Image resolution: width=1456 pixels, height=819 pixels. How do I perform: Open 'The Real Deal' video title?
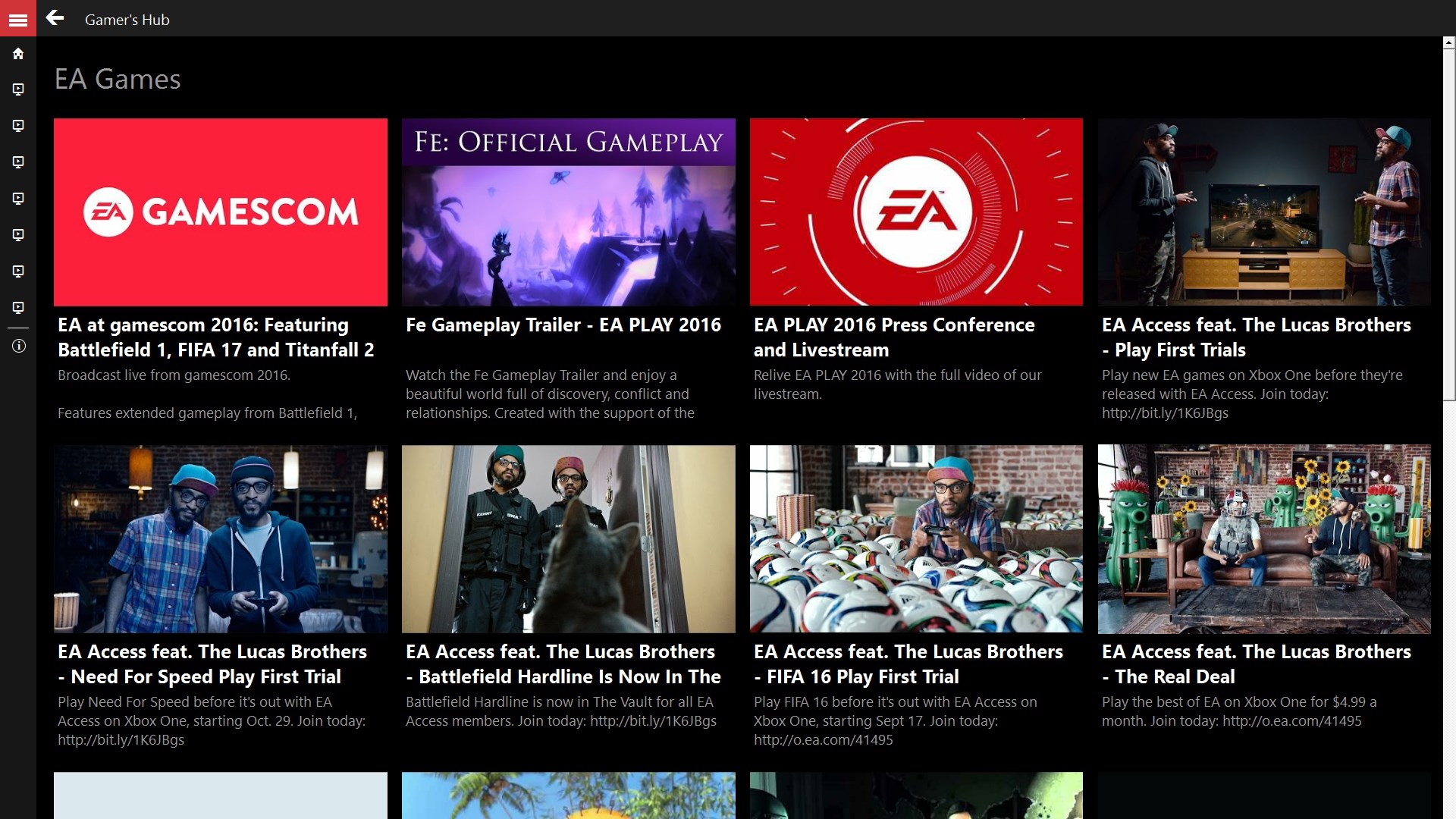[1256, 664]
